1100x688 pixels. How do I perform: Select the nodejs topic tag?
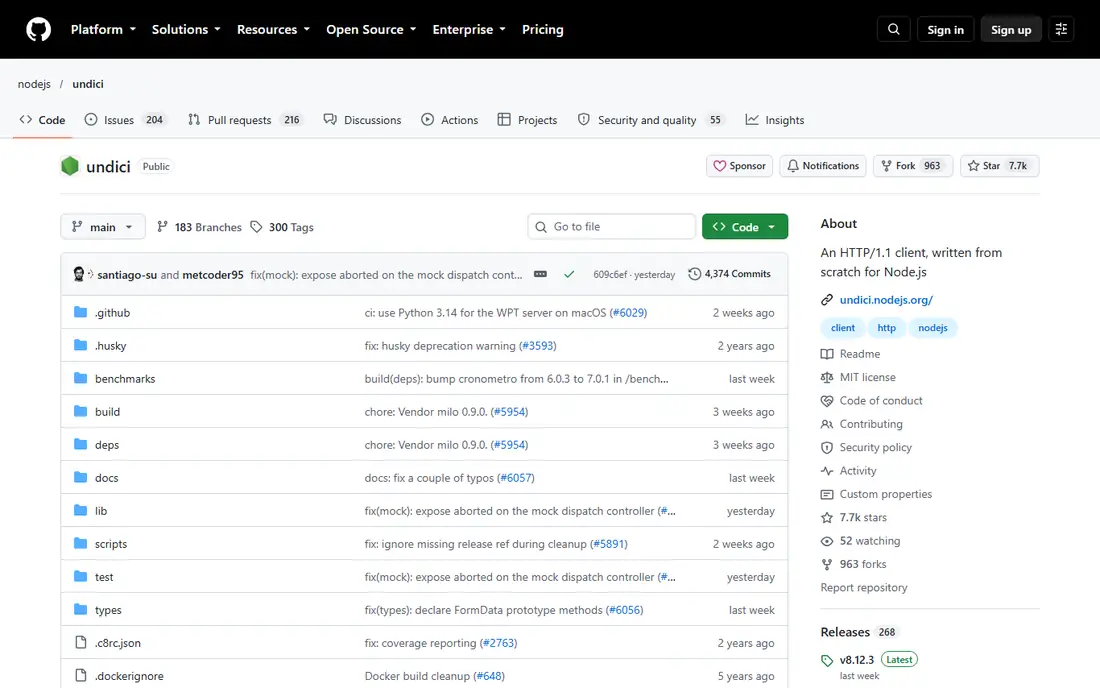932,328
